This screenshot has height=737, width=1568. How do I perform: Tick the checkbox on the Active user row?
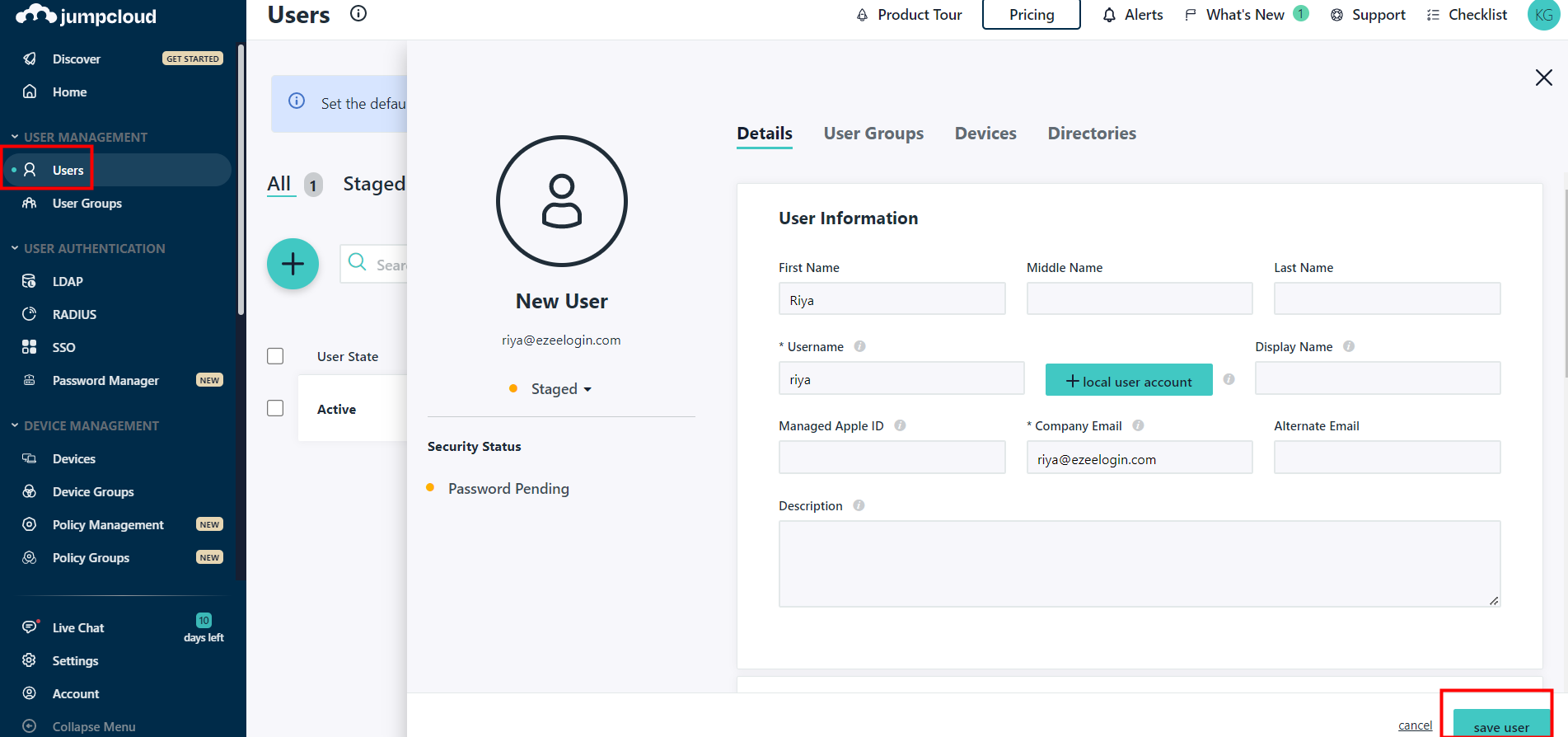[275, 408]
